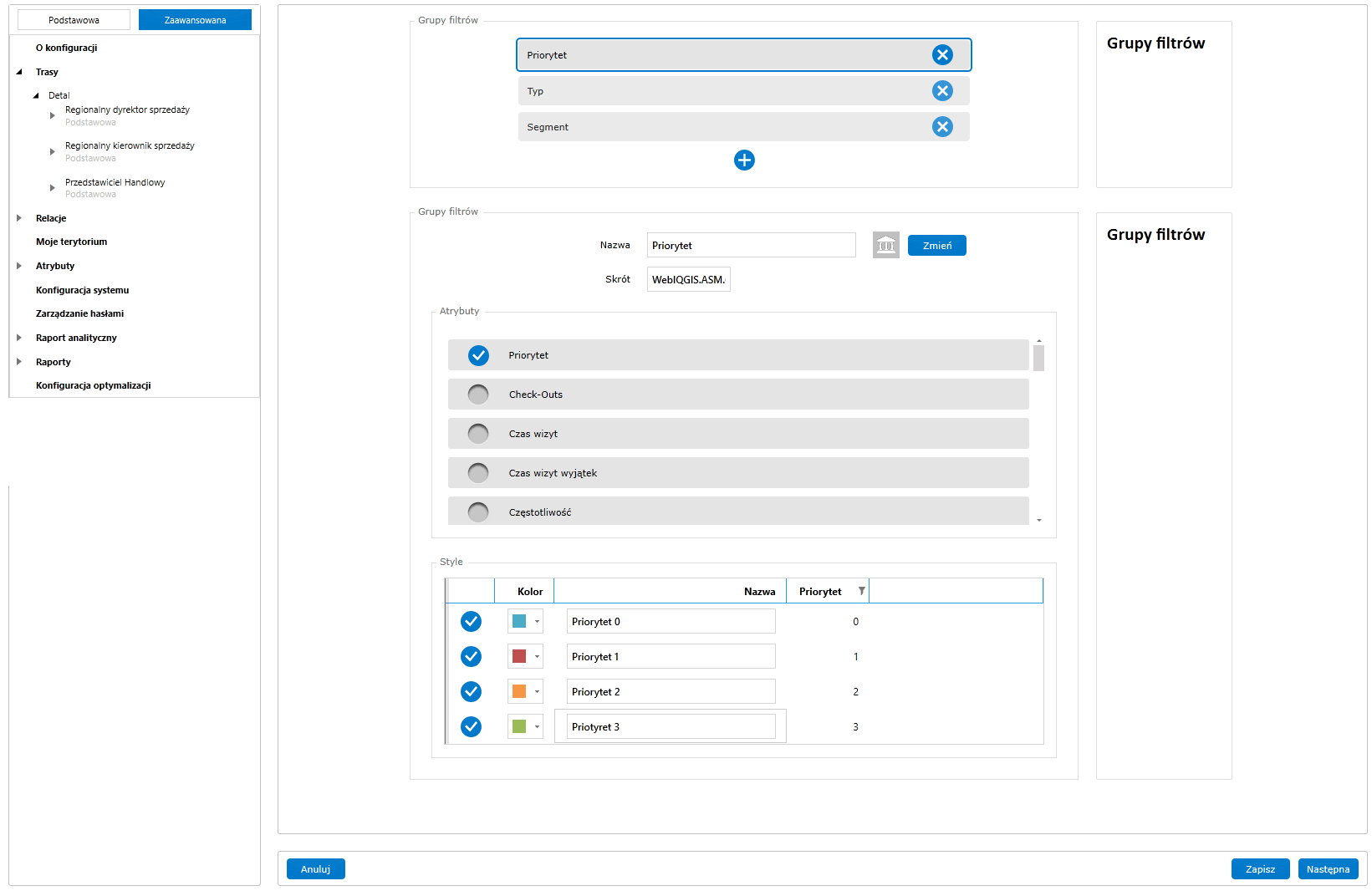This screenshot has width=1372, height=891.
Task: Click the filter icon in Priorytet column header
Action: [861, 591]
